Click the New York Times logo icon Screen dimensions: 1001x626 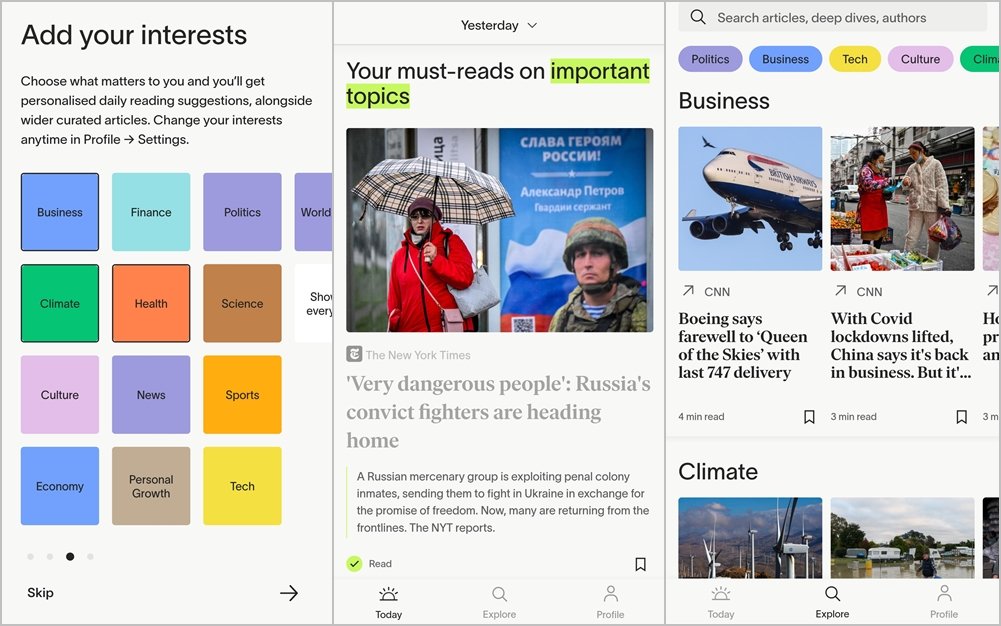(x=354, y=354)
